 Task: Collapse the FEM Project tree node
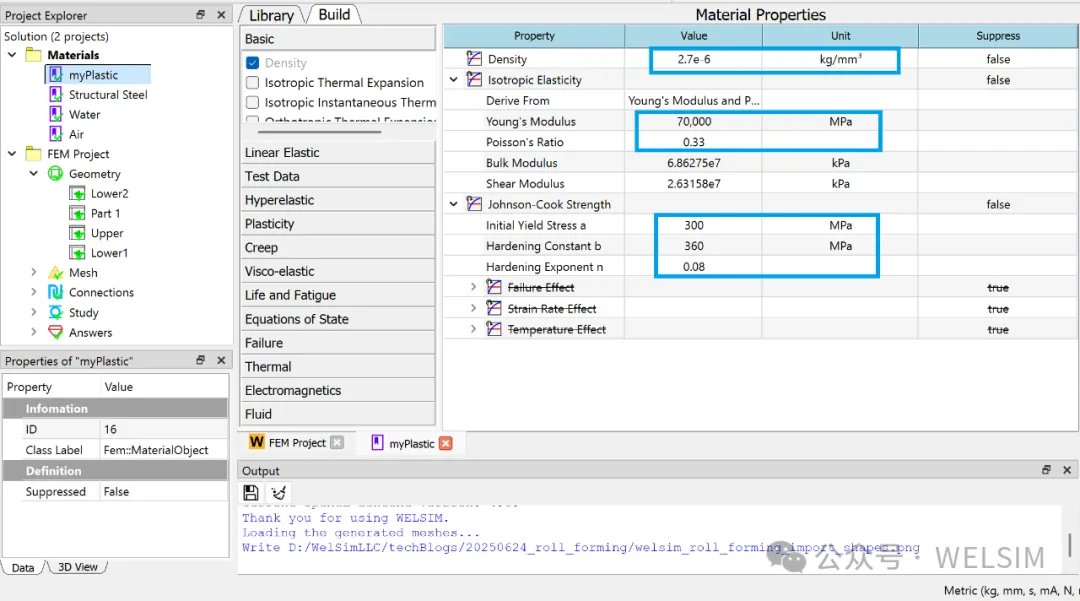[12, 154]
